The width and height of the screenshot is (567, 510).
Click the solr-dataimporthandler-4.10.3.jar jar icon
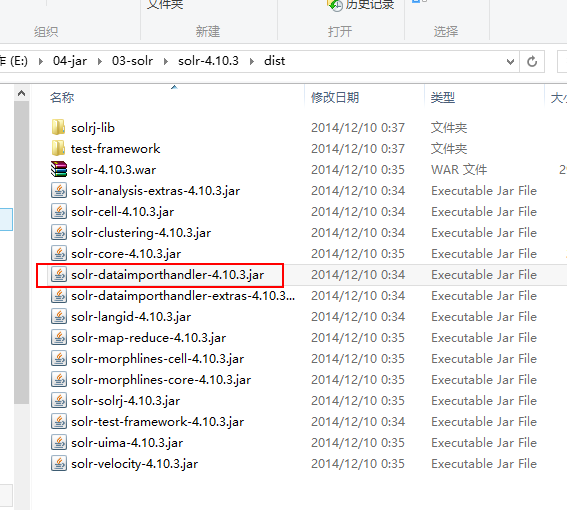point(59,274)
